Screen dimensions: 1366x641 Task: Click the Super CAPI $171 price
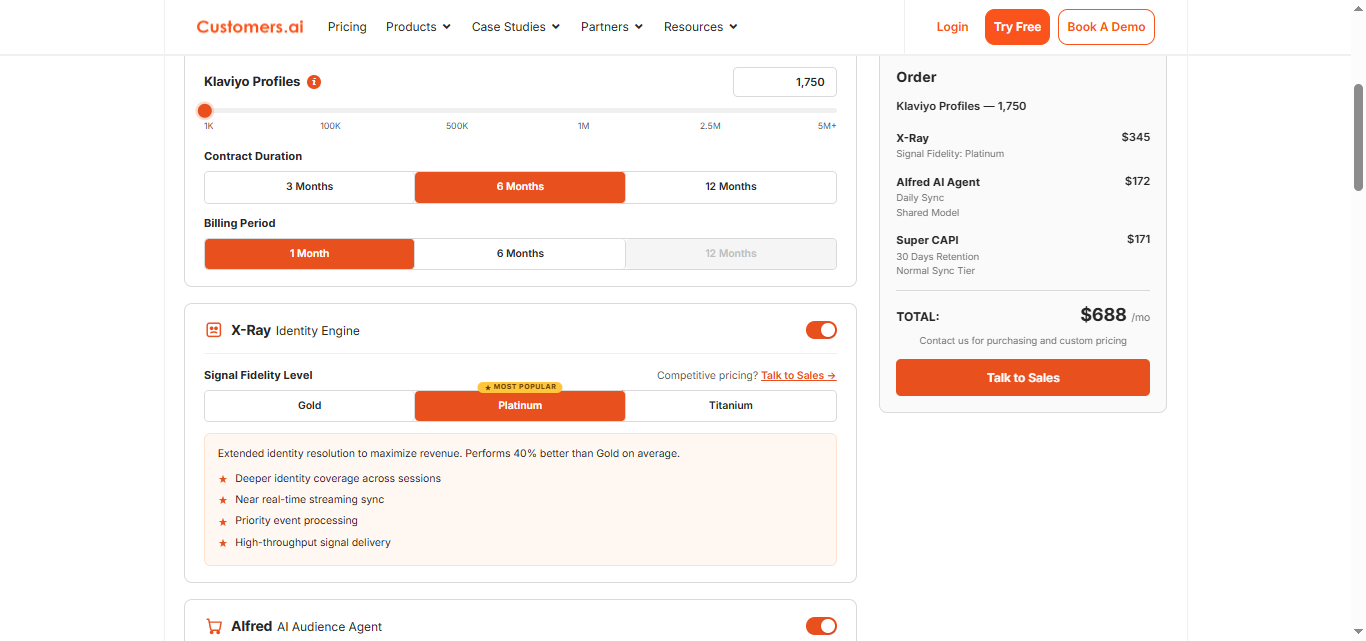(x=1138, y=239)
